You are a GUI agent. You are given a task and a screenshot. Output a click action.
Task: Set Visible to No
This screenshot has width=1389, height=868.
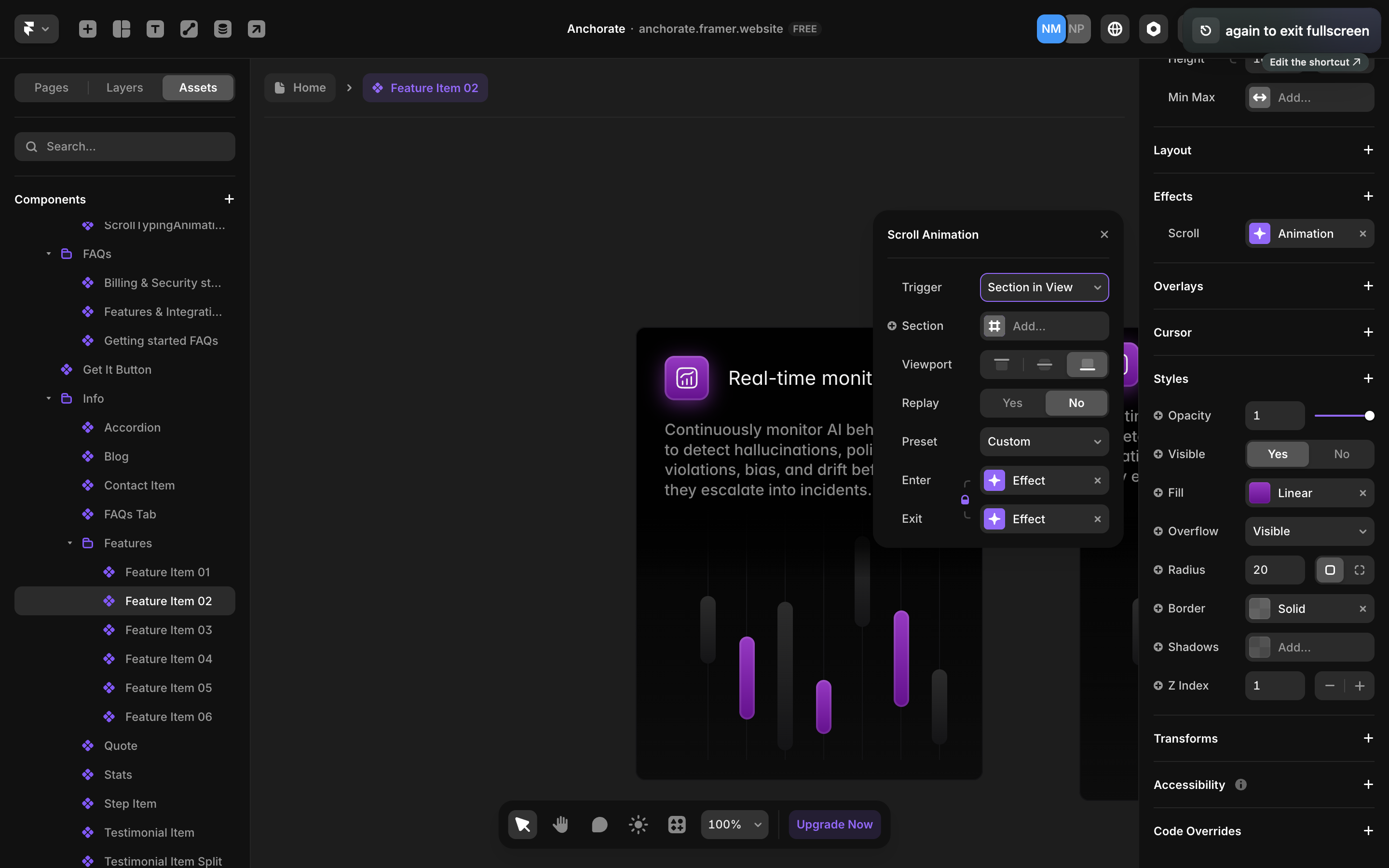pyautogui.click(x=1341, y=454)
